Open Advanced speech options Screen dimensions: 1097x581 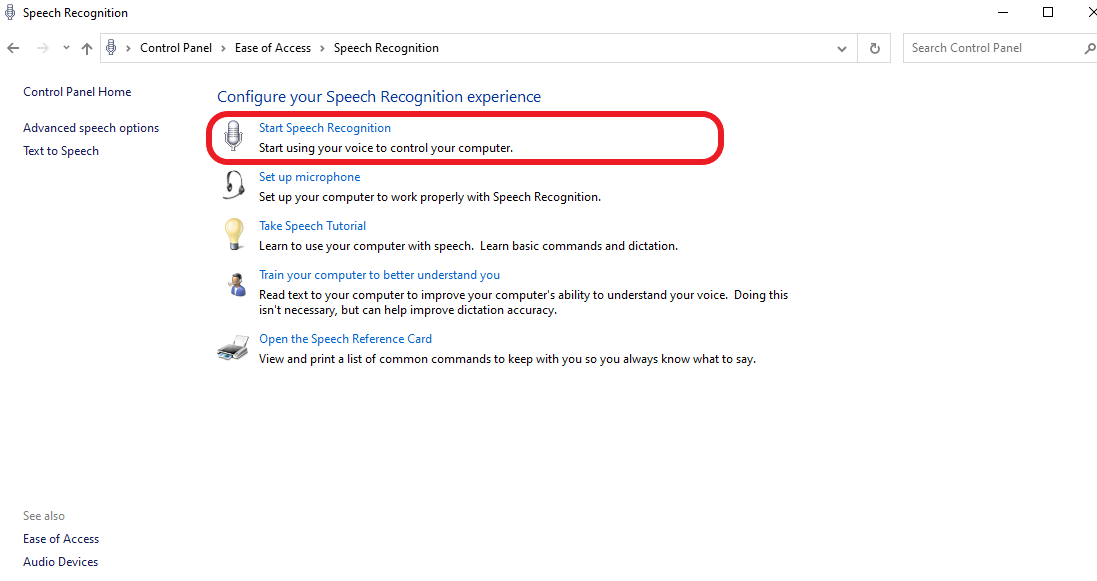(91, 128)
